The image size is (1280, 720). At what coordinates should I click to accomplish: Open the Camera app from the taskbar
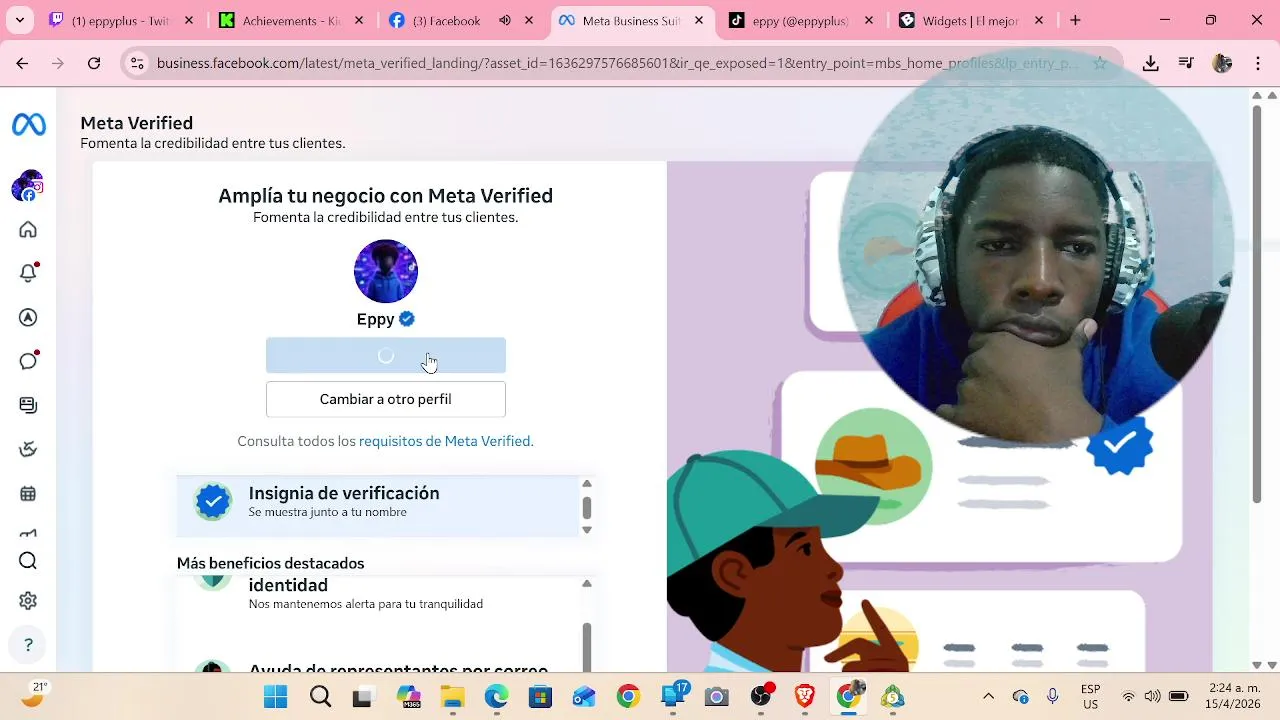click(716, 696)
